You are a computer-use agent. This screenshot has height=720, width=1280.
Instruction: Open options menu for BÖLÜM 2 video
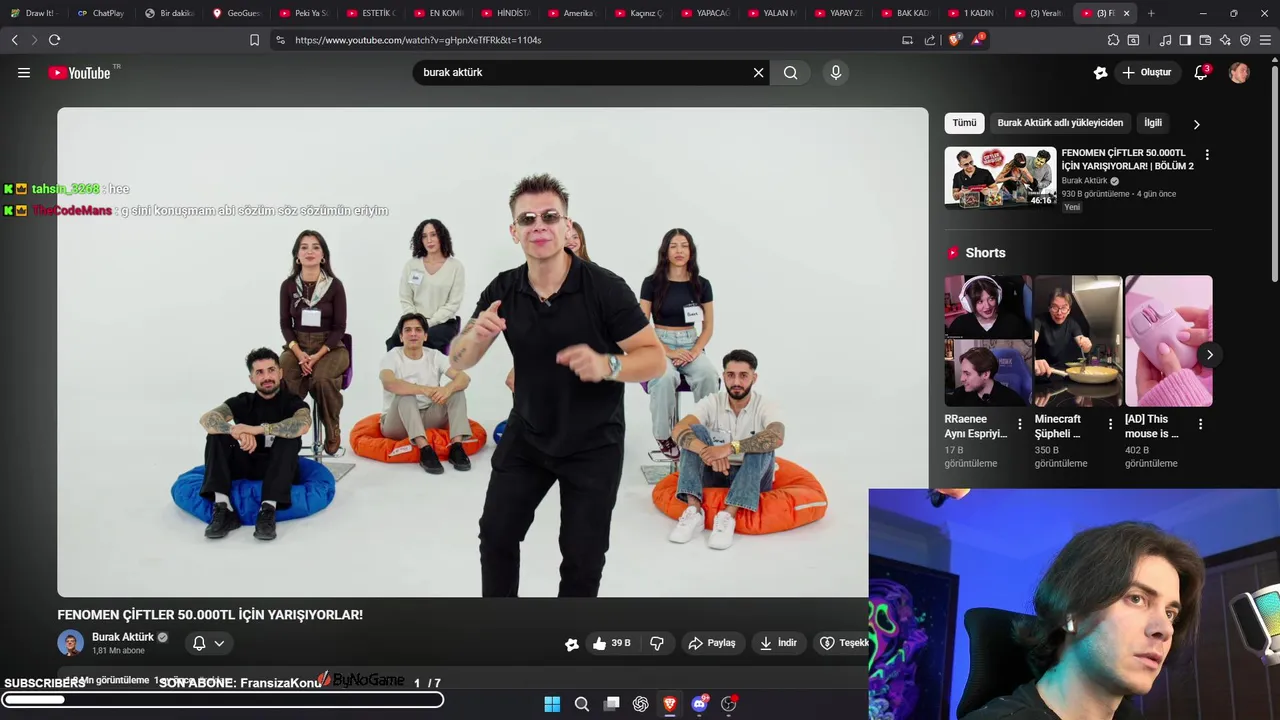pyautogui.click(x=1207, y=155)
